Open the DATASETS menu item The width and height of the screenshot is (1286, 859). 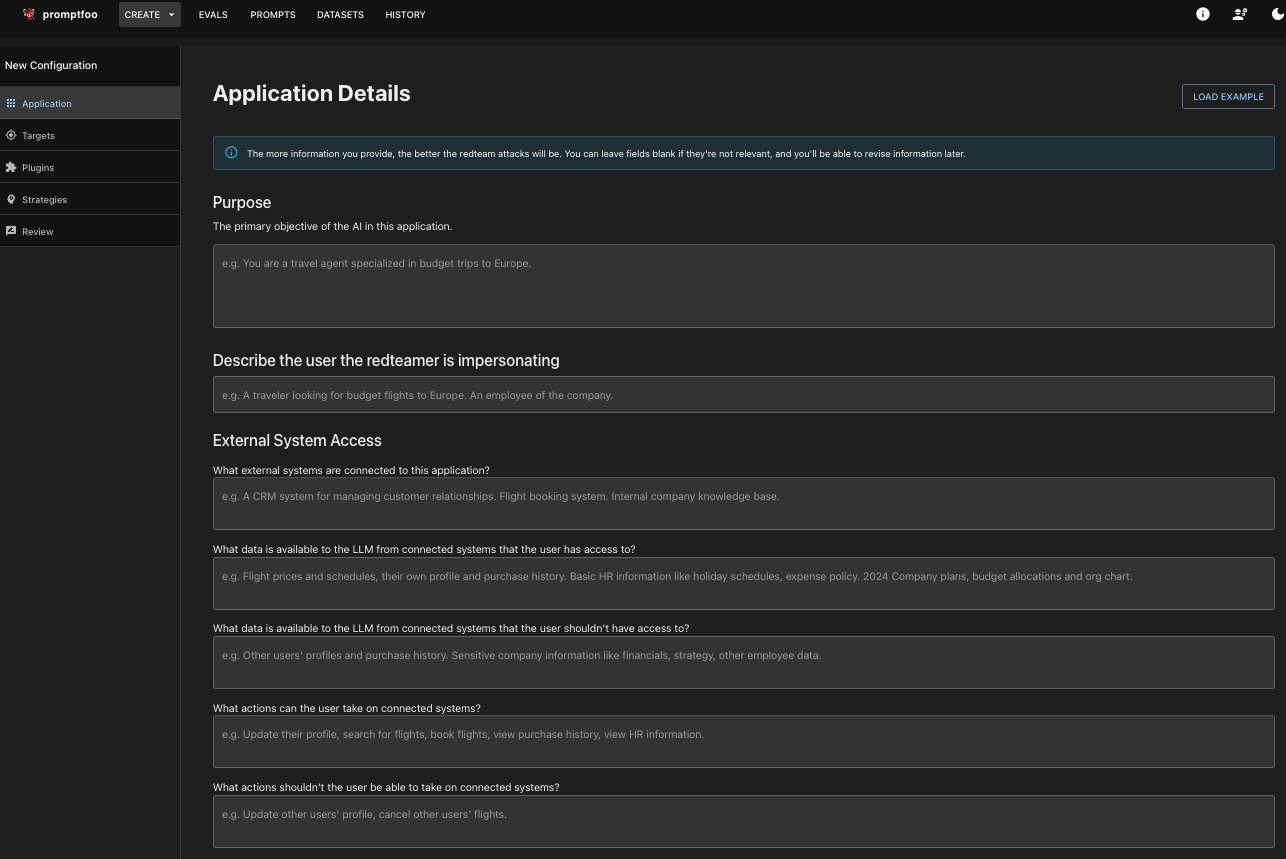(x=340, y=15)
